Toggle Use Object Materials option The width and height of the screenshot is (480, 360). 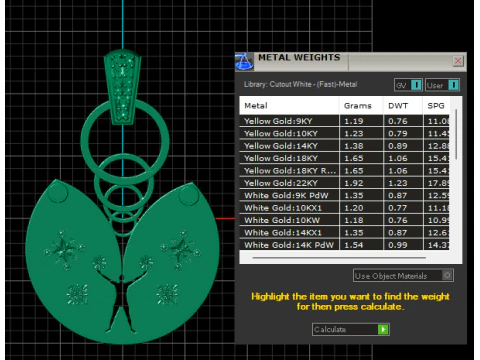click(x=403, y=276)
